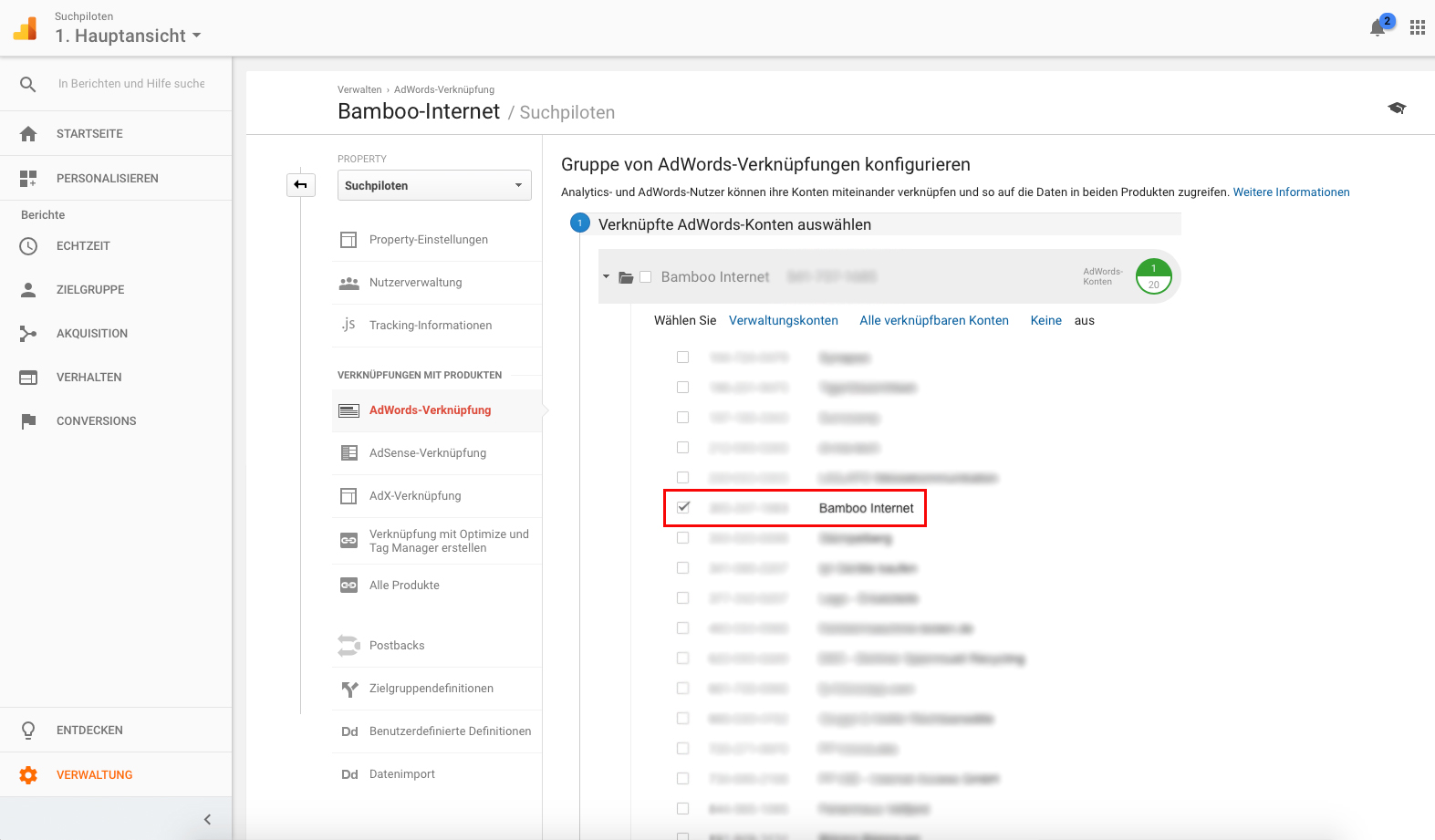Tick the Bamboo Internet group header checkbox

tap(646, 276)
